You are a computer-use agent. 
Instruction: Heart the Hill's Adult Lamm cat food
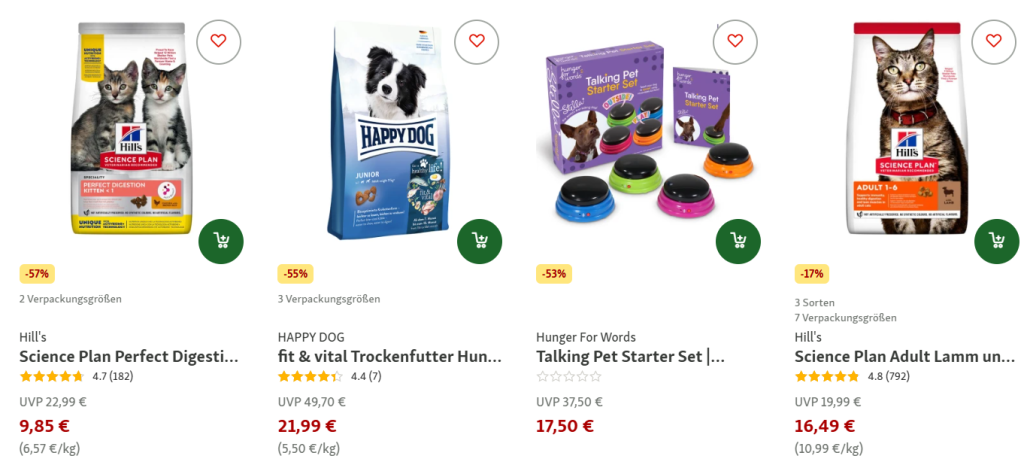tap(993, 41)
